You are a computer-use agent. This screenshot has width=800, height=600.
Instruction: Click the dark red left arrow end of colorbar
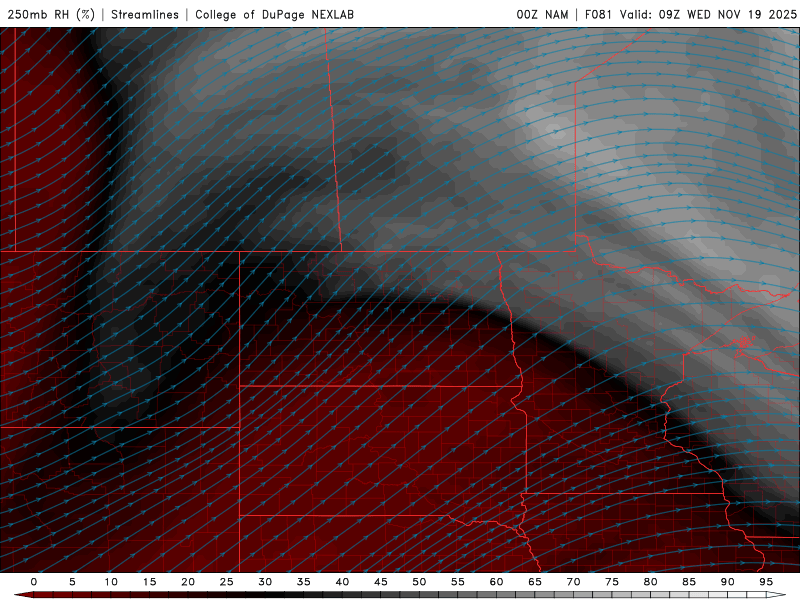click(23, 595)
